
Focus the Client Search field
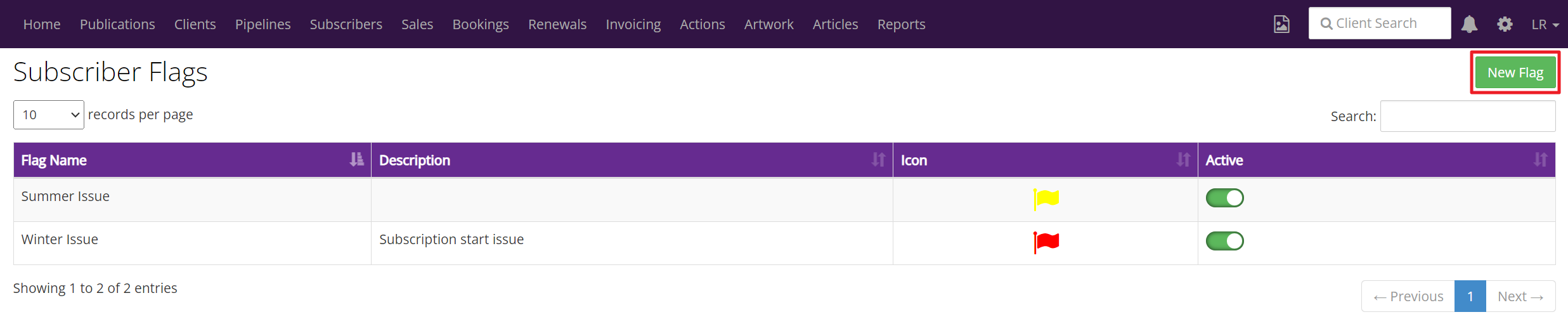coord(1380,23)
